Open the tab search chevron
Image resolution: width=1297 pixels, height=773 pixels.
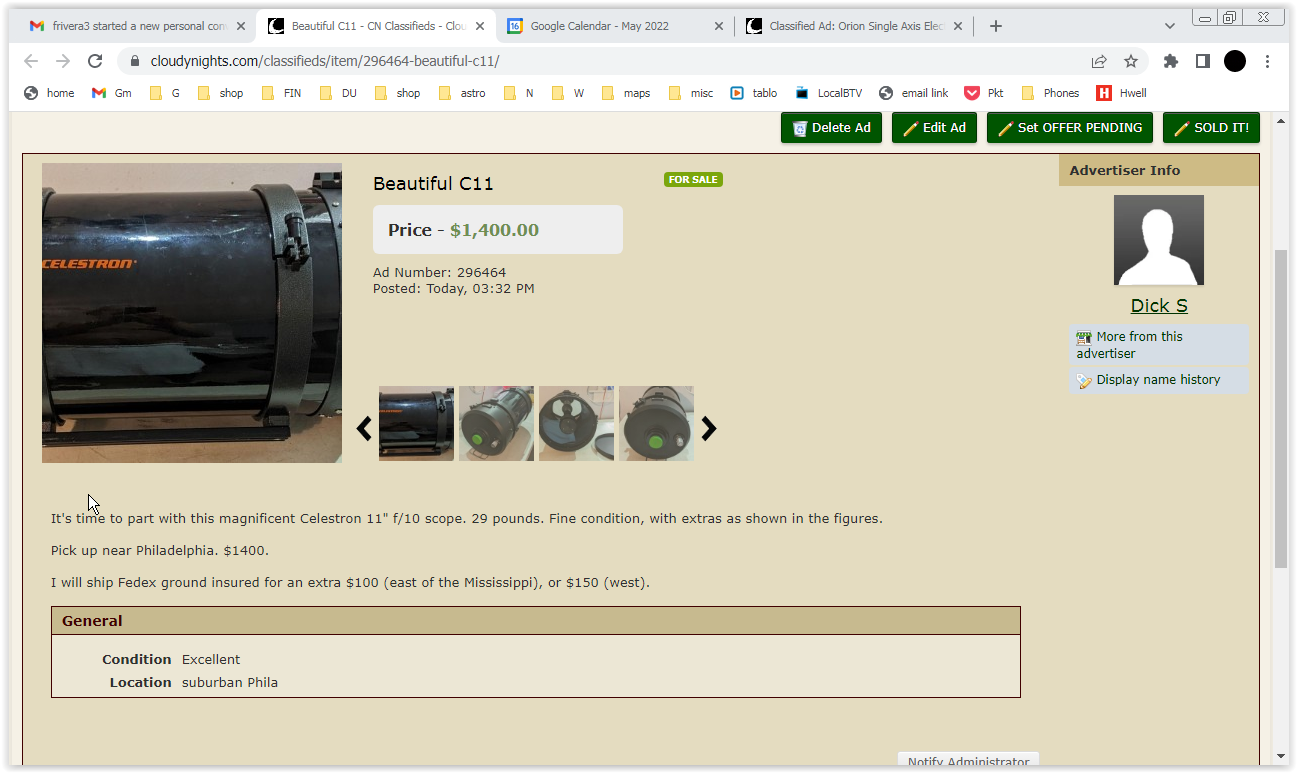[1170, 26]
